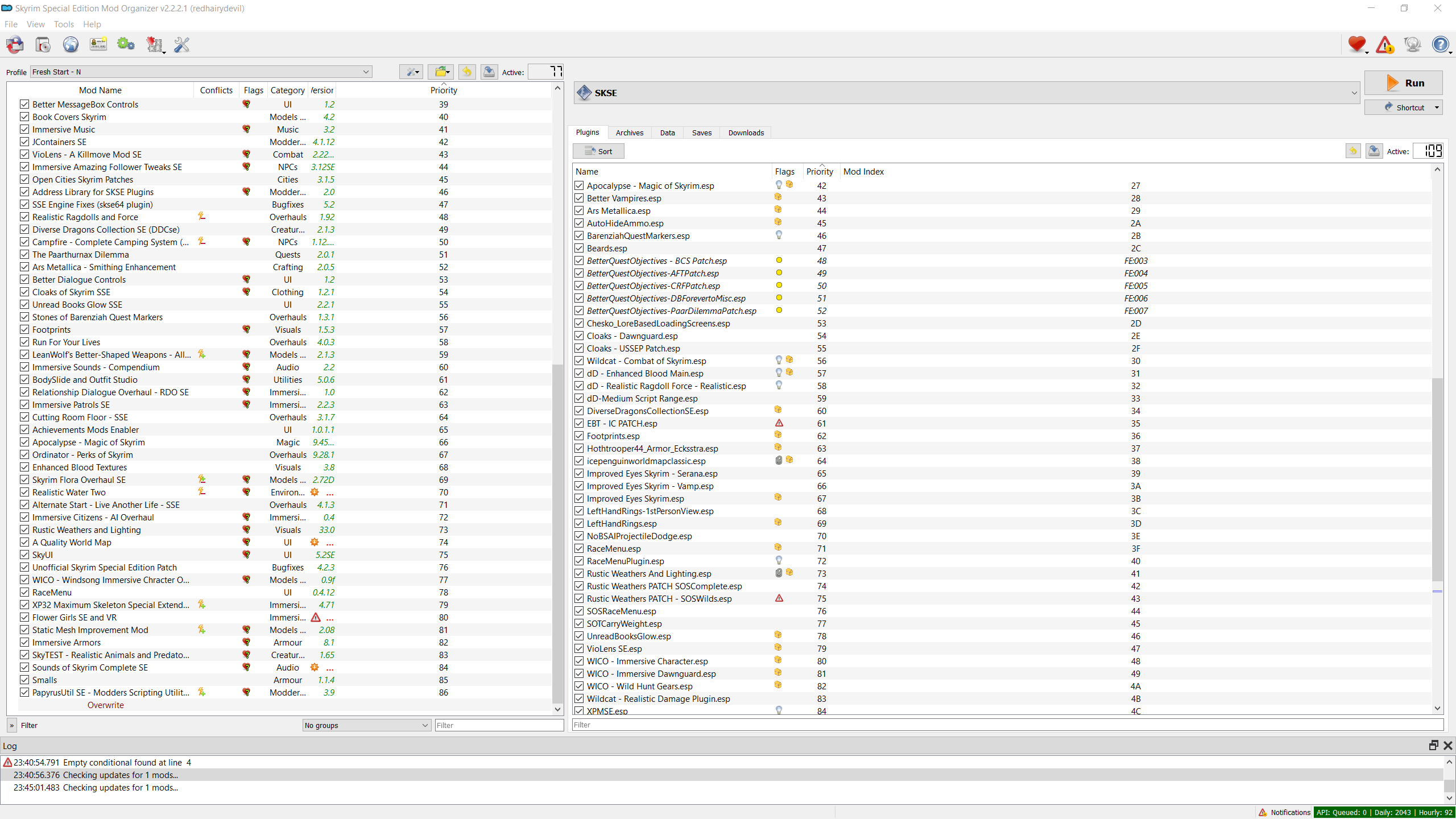Click the restore backup icon above mod list
Image resolution: width=1456 pixels, height=819 pixels.
tap(467, 72)
